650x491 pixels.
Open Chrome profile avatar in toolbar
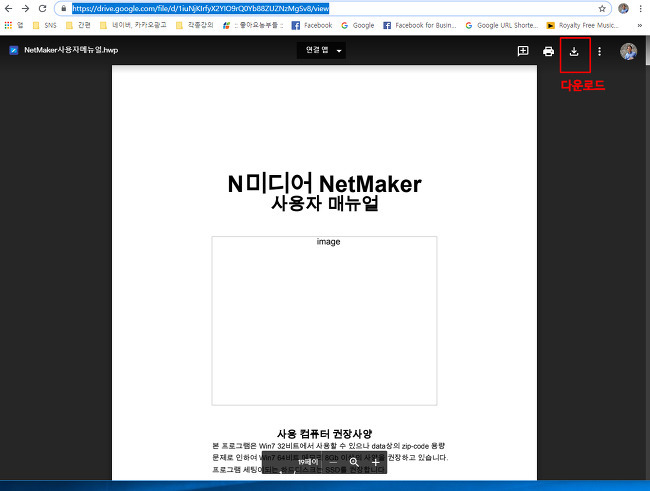click(623, 8)
